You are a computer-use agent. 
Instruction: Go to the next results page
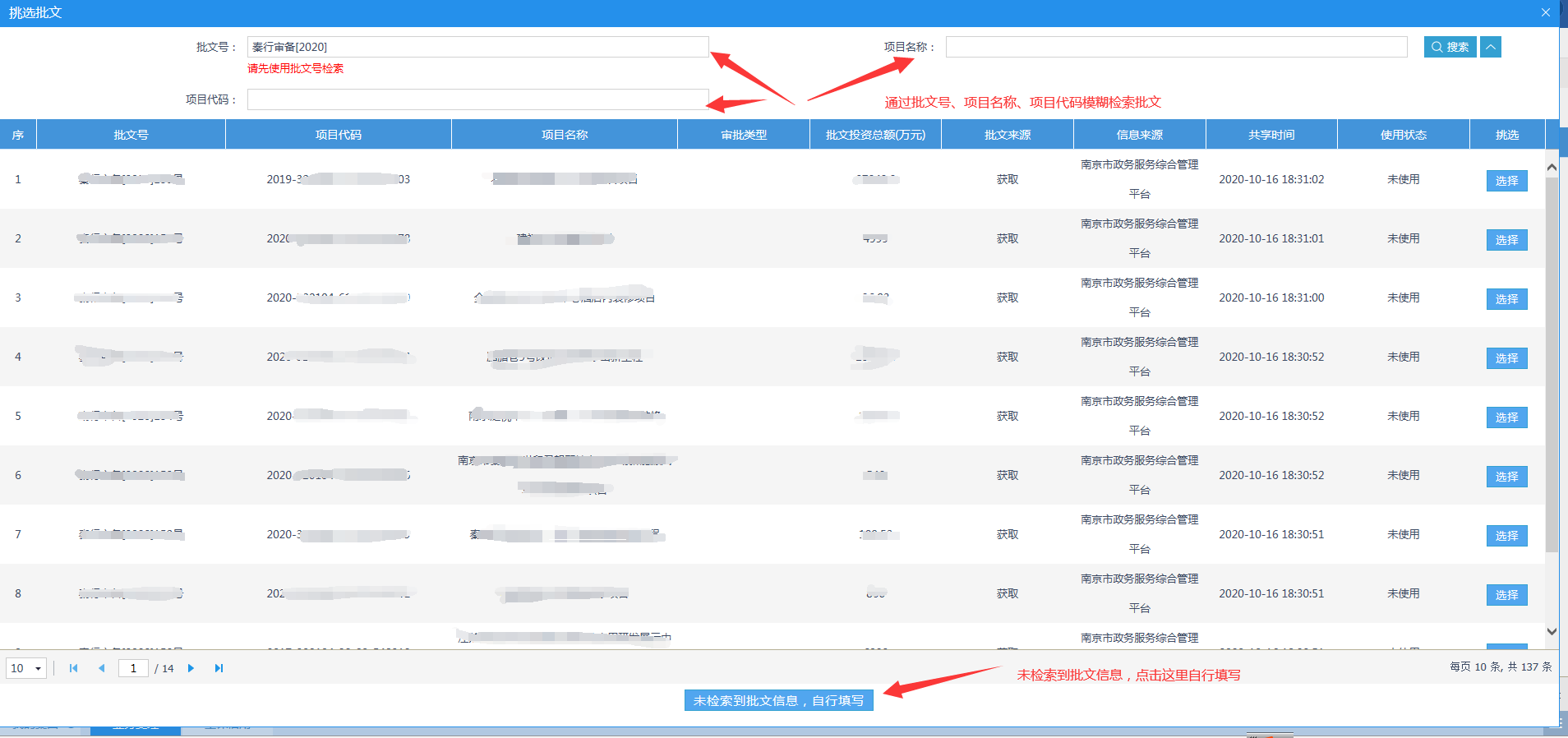click(x=191, y=668)
